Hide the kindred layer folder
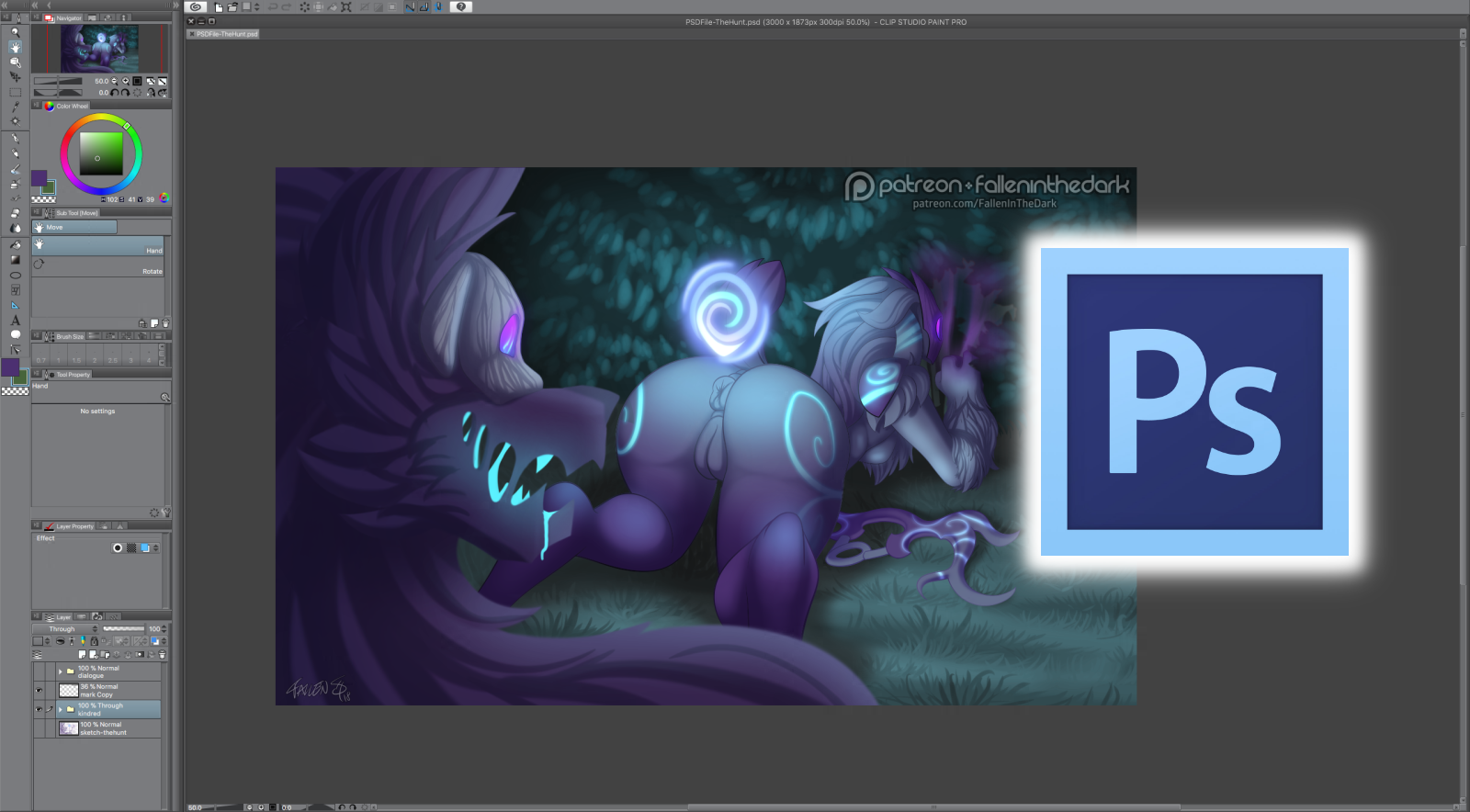1470x812 pixels. coord(39,709)
